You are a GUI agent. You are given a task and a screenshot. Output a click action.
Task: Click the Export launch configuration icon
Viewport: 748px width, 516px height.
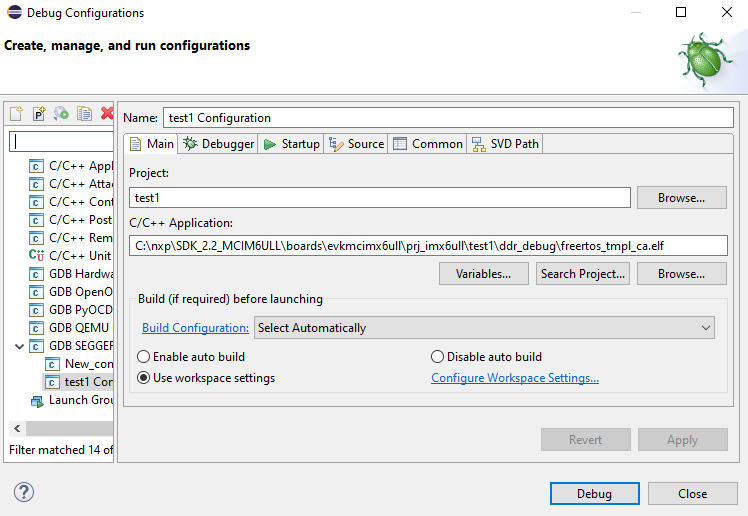tap(62, 113)
